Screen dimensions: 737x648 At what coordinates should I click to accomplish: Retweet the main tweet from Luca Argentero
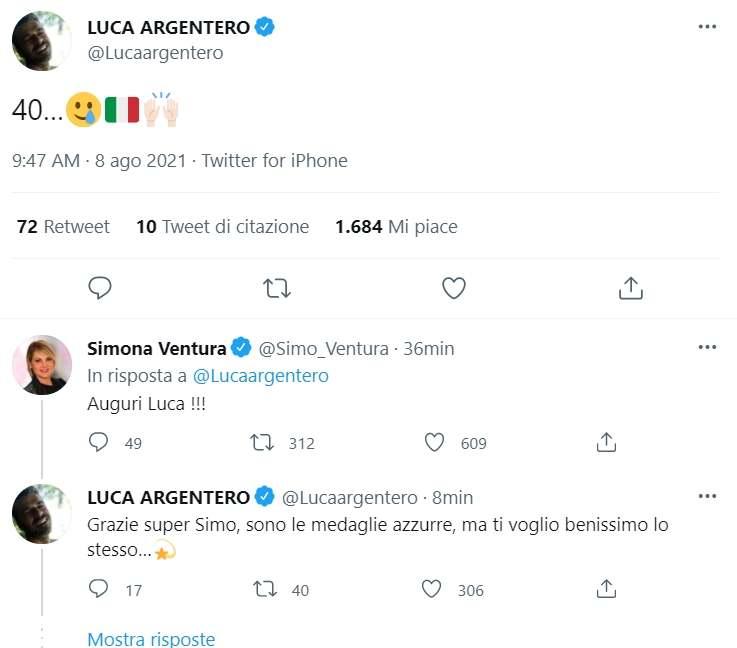point(276,288)
